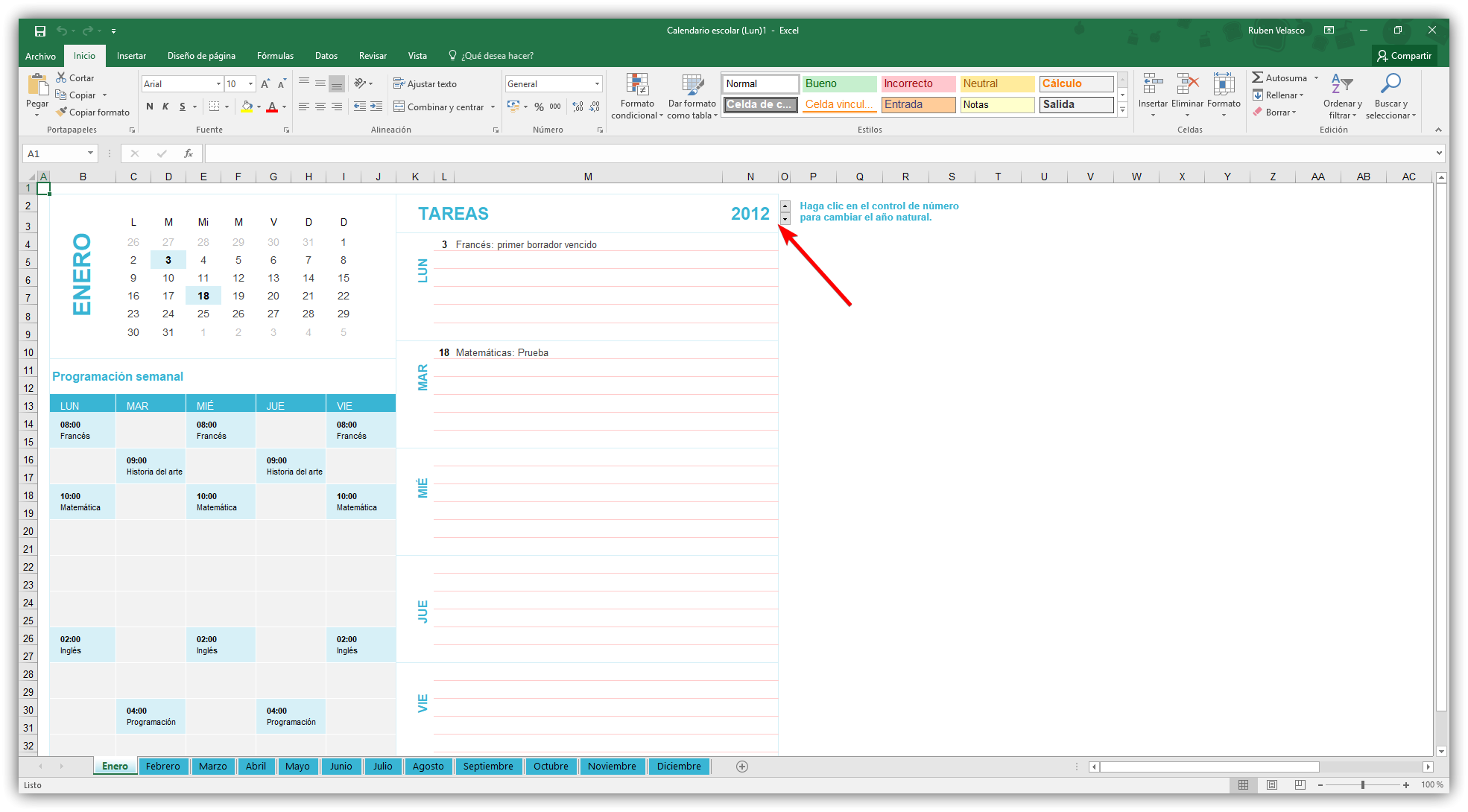1468x812 pixels.
Task: Apply the Bueno cell style
Action: tap(839, 83)
